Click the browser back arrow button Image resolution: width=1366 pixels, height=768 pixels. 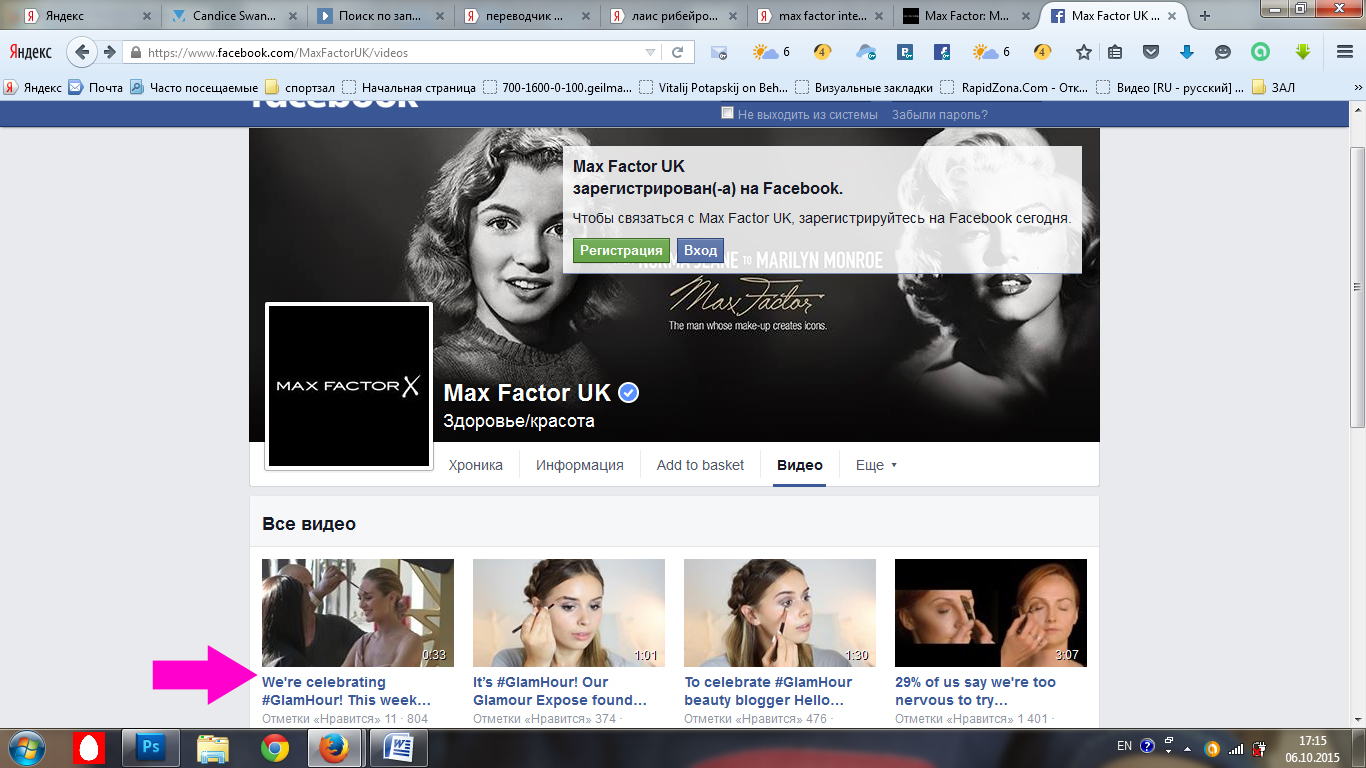coord(84,52)
